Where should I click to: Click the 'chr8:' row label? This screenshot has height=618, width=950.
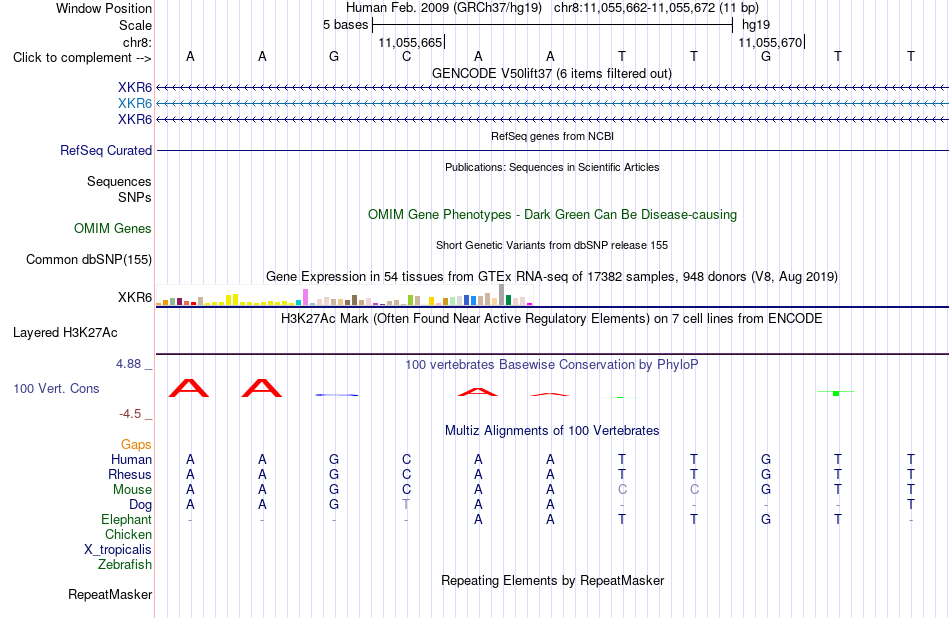(x=137, y=42)
